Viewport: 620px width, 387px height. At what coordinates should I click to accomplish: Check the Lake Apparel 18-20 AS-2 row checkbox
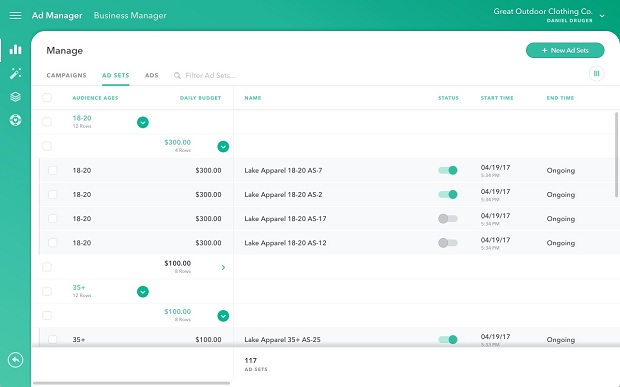[53, 194]
